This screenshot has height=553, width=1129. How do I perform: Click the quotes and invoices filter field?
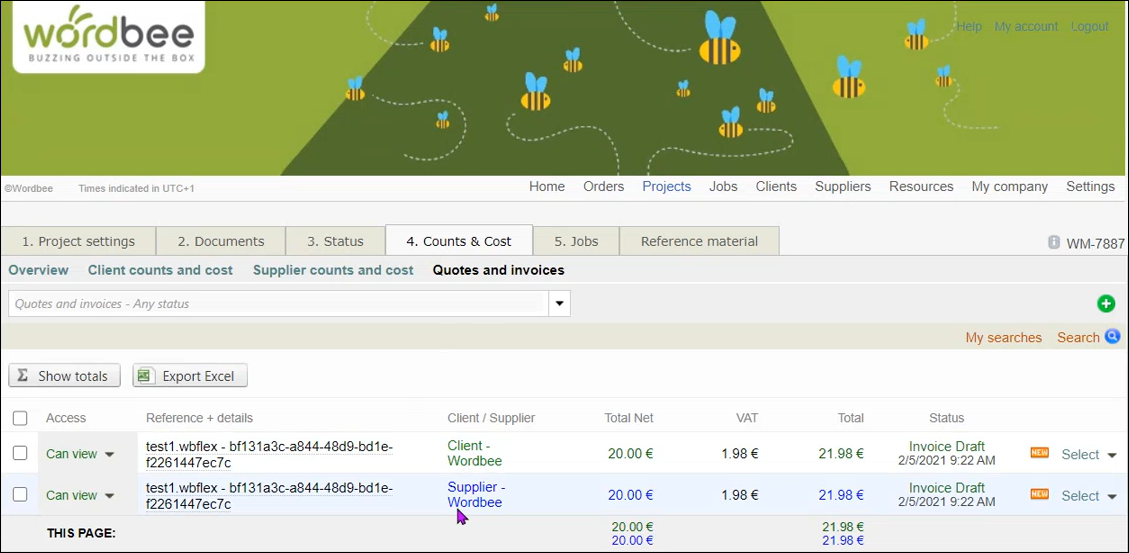pos(278,304)
